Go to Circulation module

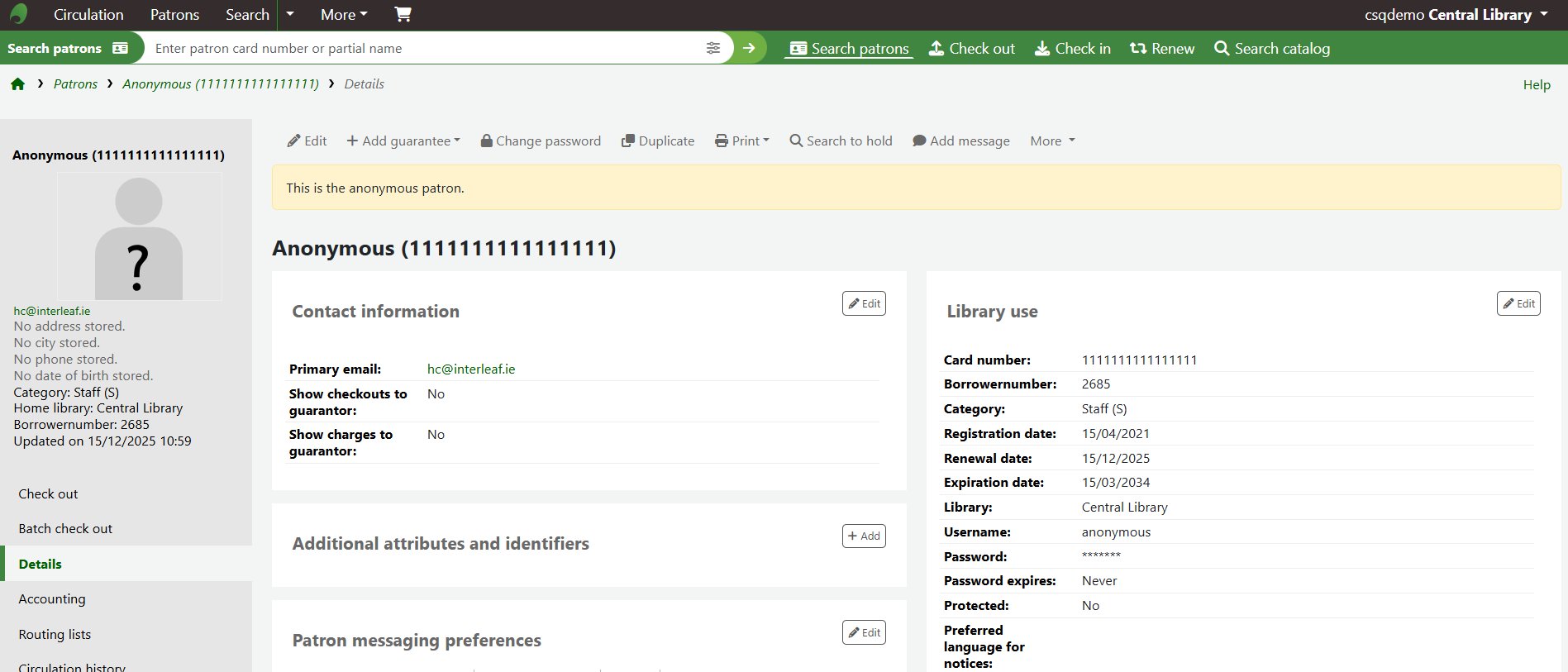click(x=88, y=14)
